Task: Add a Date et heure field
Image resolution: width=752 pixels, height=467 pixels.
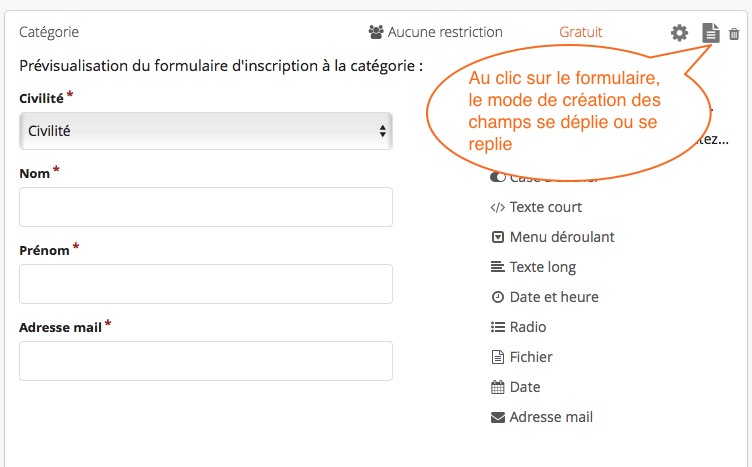Action: coord(544,297)
